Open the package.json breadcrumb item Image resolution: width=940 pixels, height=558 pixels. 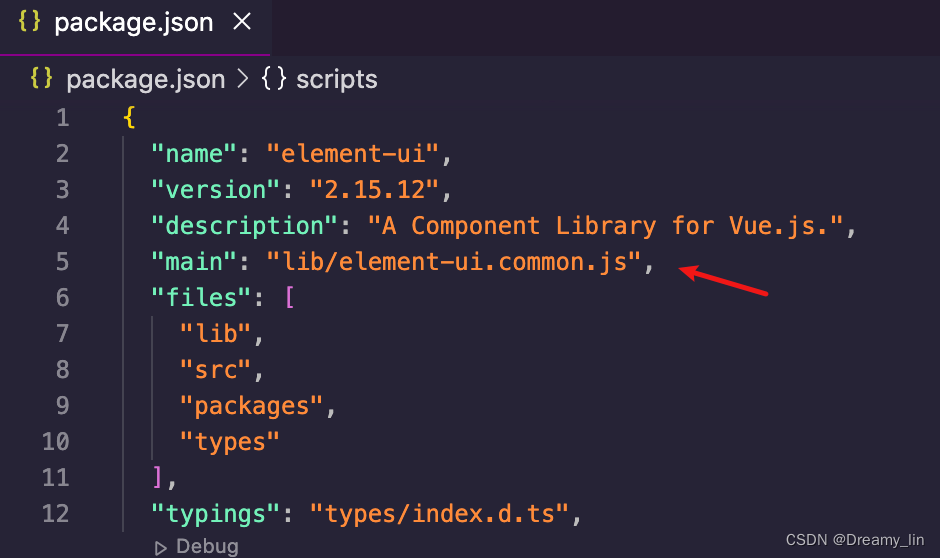coord(145,79)
